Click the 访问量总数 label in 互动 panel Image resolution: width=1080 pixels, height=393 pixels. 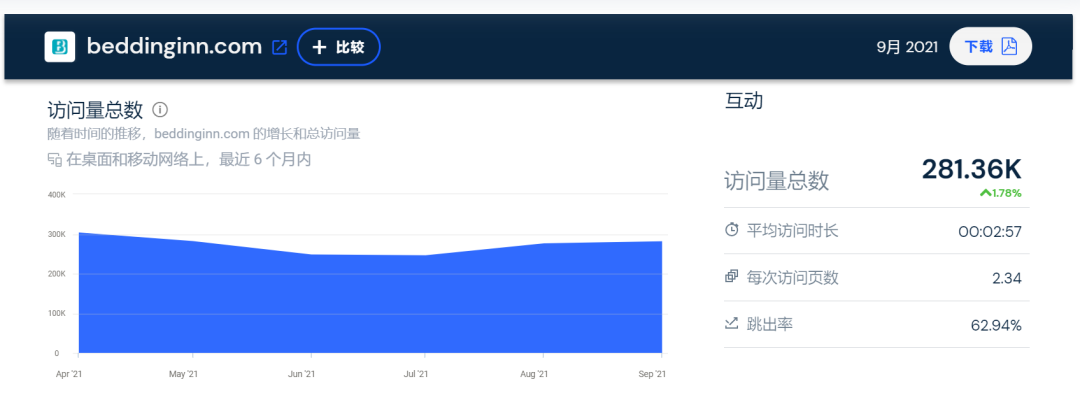click(x=777, y=181)
